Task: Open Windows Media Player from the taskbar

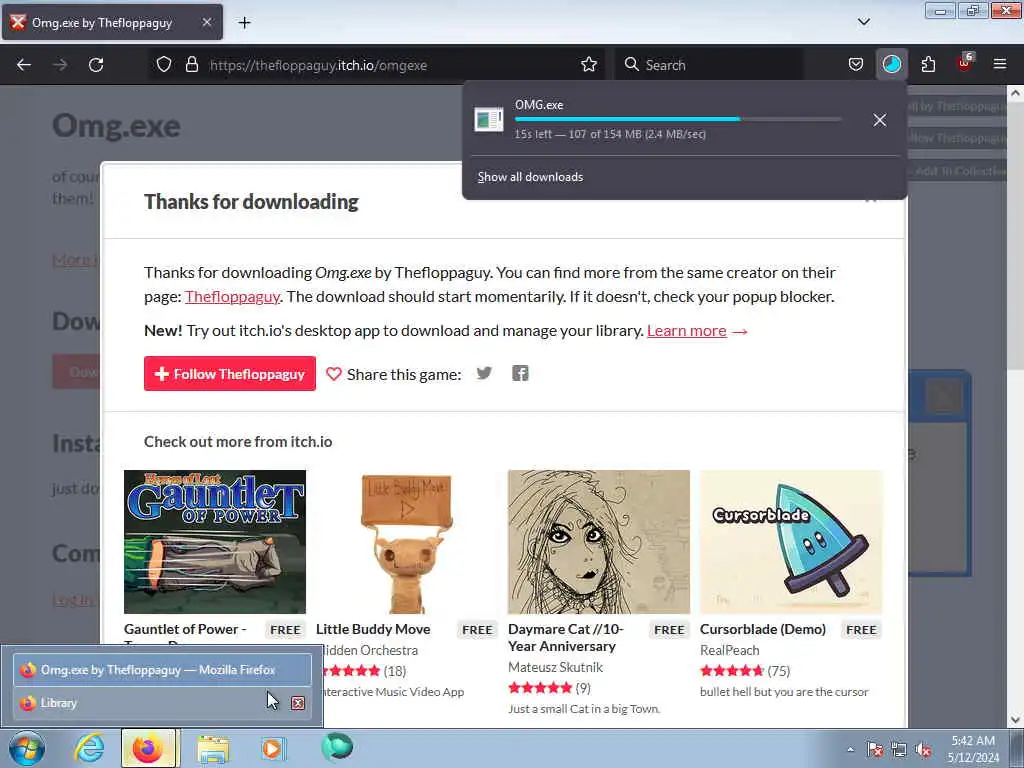Action: [273, 748]
